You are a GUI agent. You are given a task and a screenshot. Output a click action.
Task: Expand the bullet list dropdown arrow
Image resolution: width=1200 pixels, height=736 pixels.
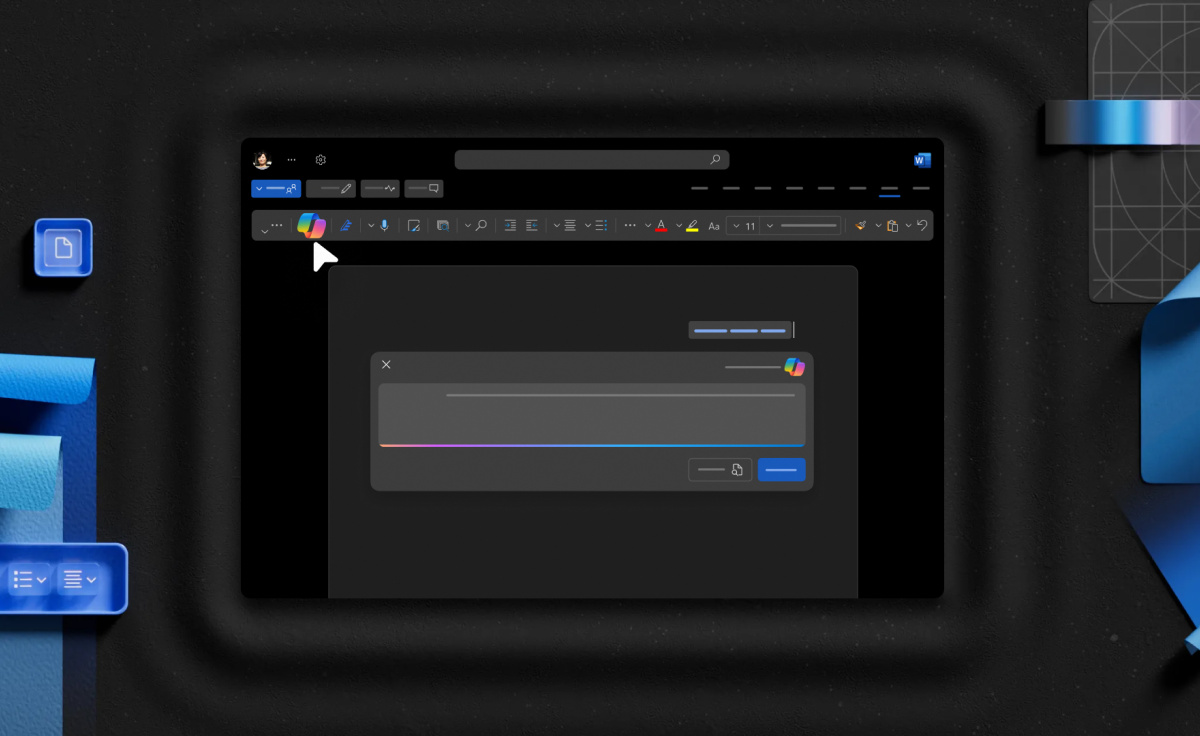(x=587, y=226)
